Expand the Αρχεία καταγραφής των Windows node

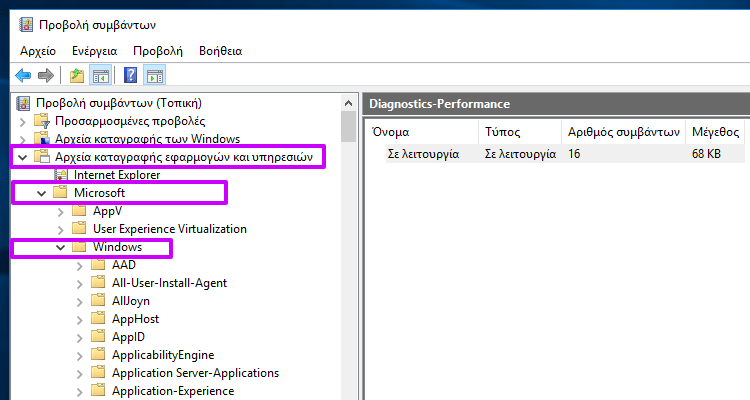(x=22, y=140)
